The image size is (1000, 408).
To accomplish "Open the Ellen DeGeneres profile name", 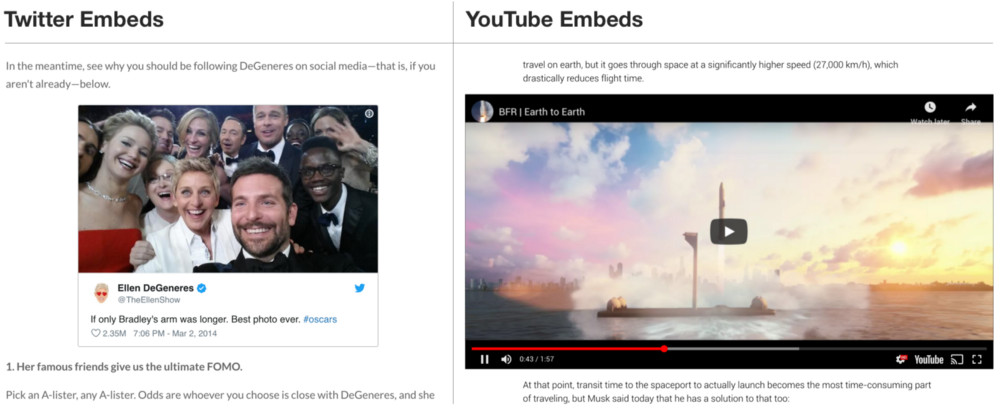I will [157, 288].
